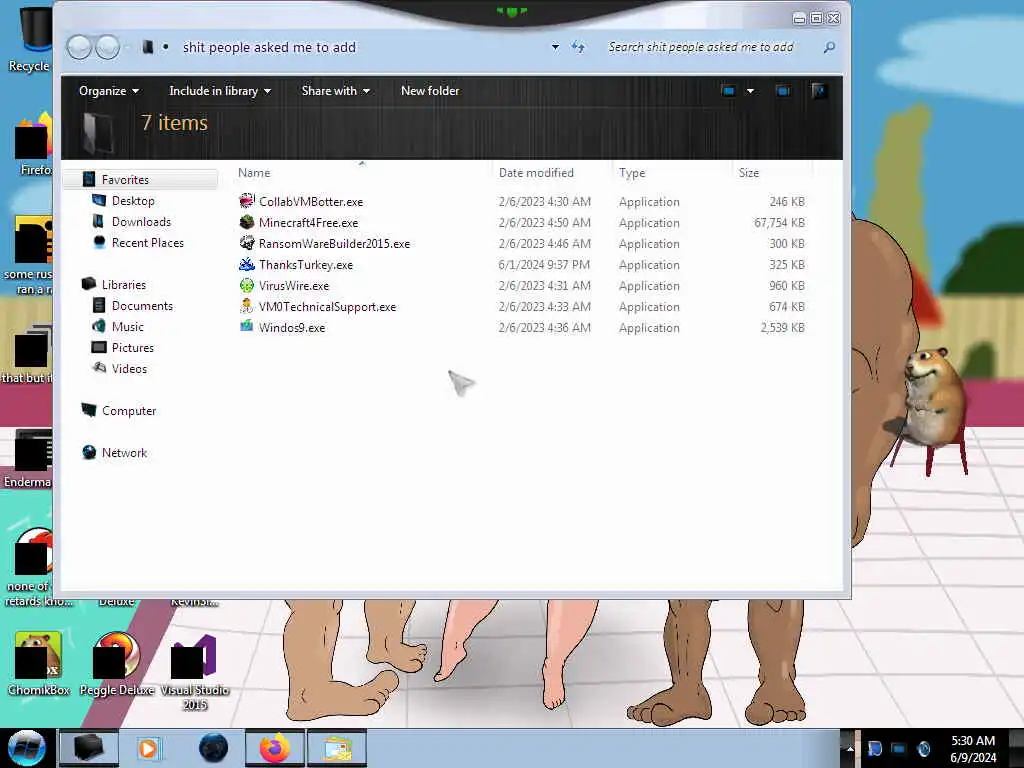Click the New folder button
The image size is (1024, 768).
pos(430,91)
